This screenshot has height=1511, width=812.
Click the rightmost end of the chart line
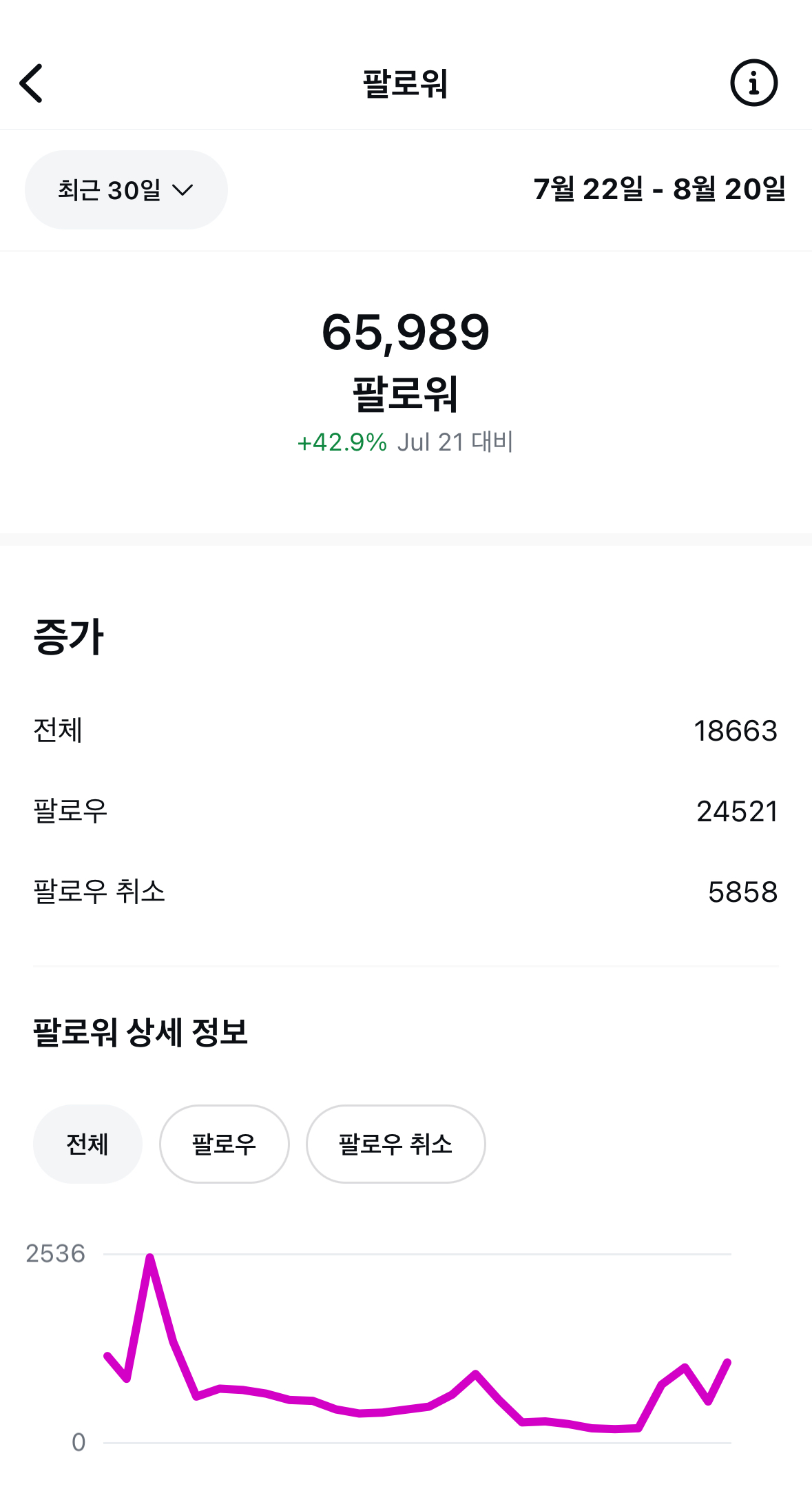tap(727, 1362)
